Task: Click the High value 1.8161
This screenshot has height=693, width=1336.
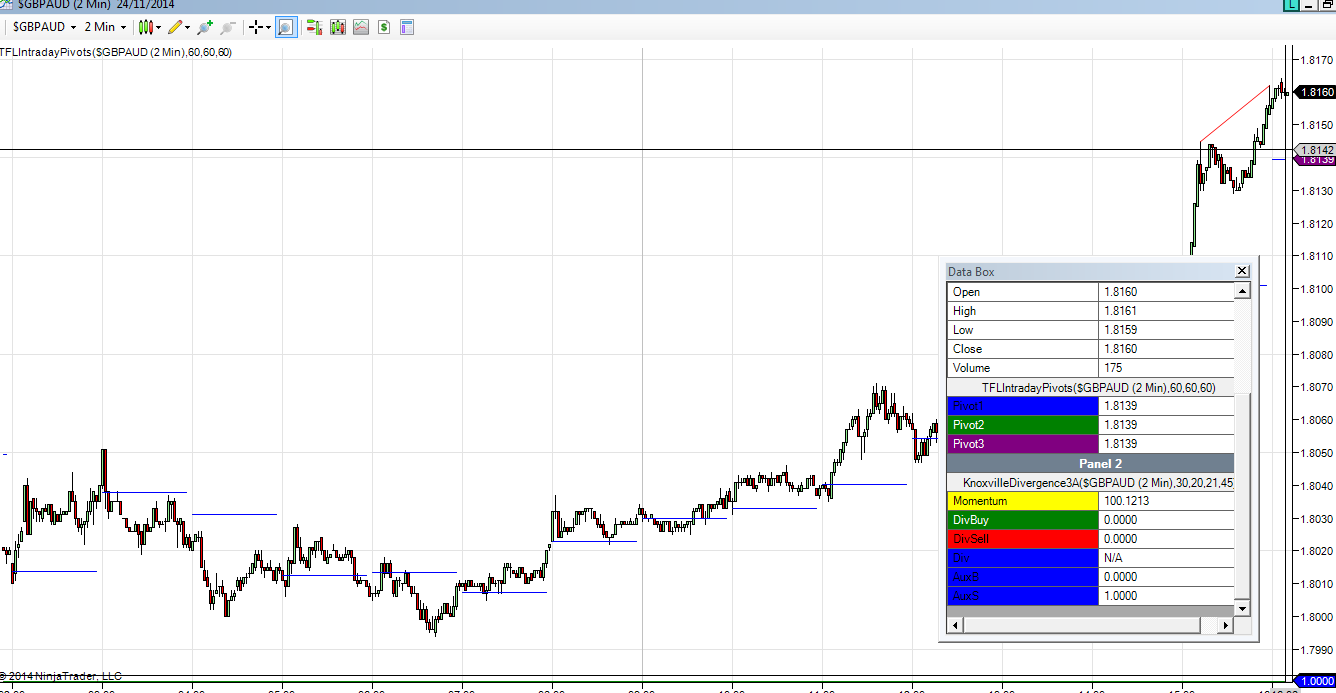Action: pos(1166,311)
